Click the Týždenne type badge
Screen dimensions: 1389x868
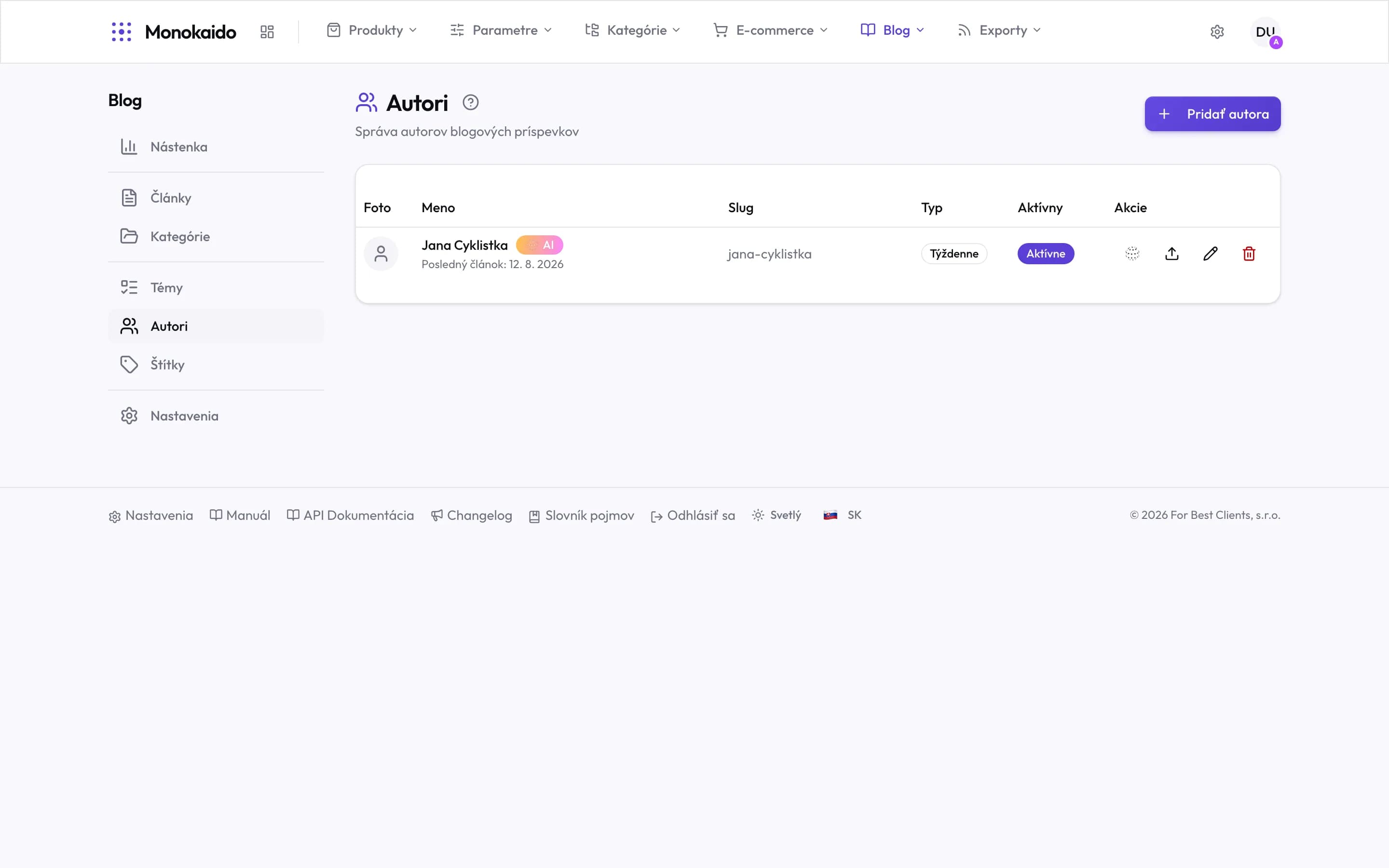click(x=954, y=253)
